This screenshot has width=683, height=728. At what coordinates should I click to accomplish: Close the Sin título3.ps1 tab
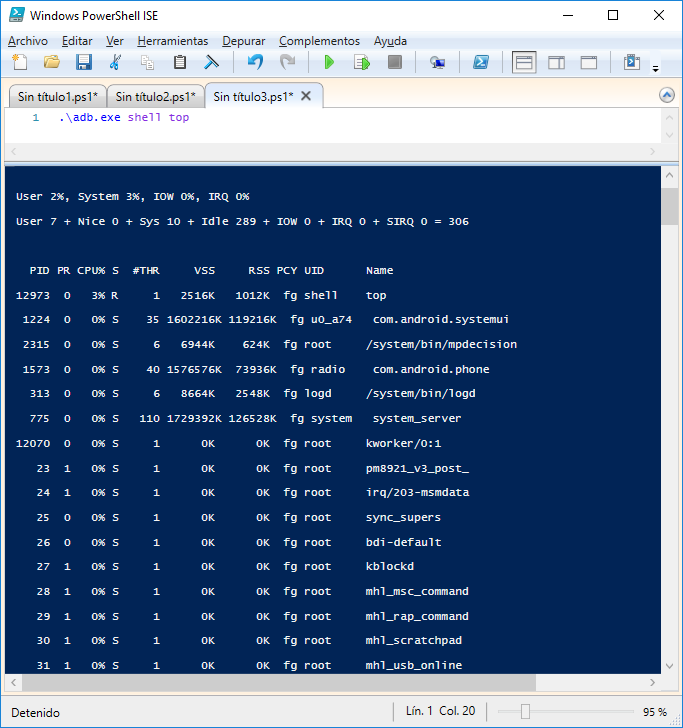(306, 96)
